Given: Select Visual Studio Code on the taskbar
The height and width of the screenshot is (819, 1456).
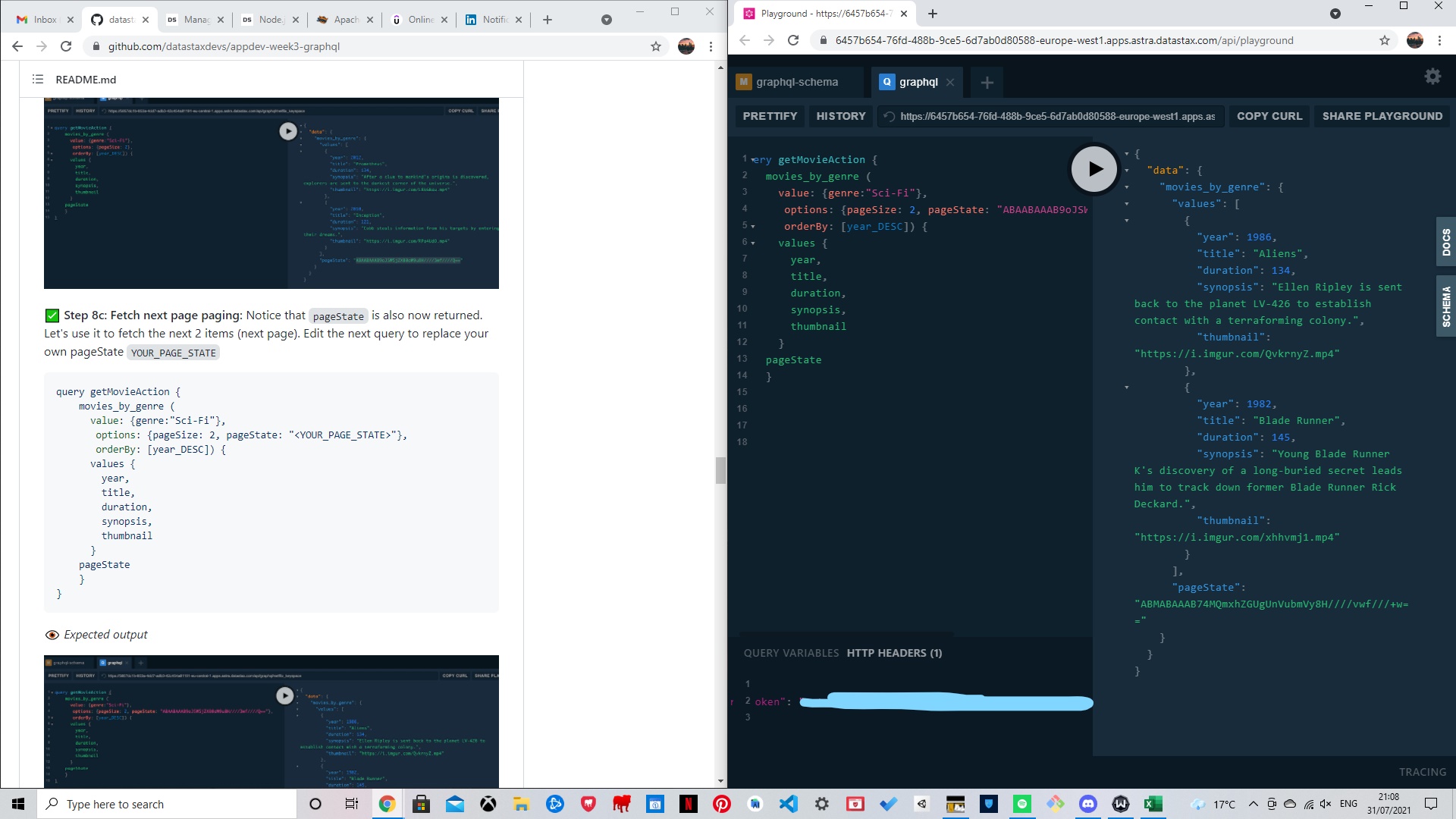Looking at the screenshot, I should pos(789,804).
